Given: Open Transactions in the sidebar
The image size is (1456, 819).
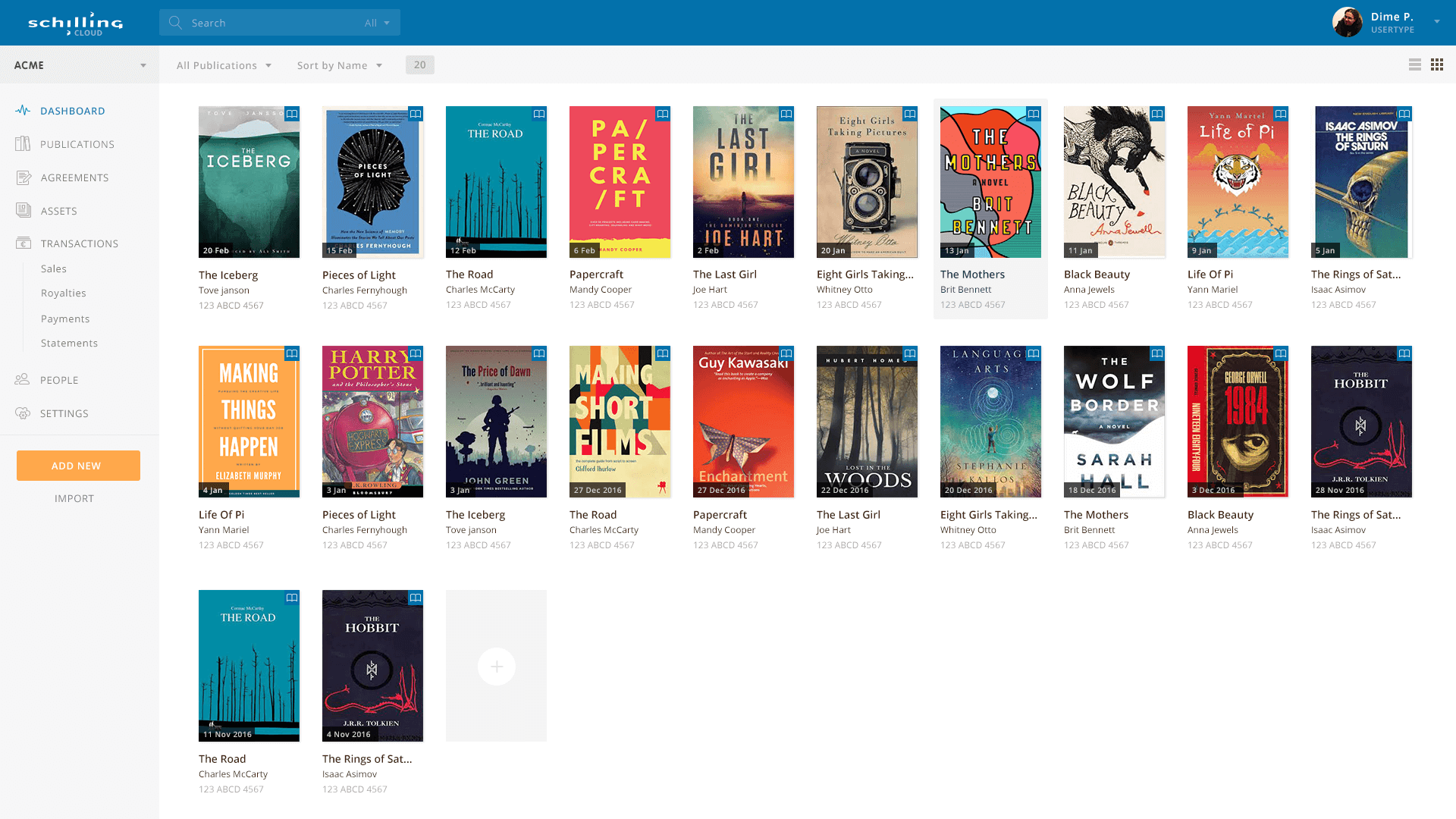Looking at the screenshot, I should 80,243.
